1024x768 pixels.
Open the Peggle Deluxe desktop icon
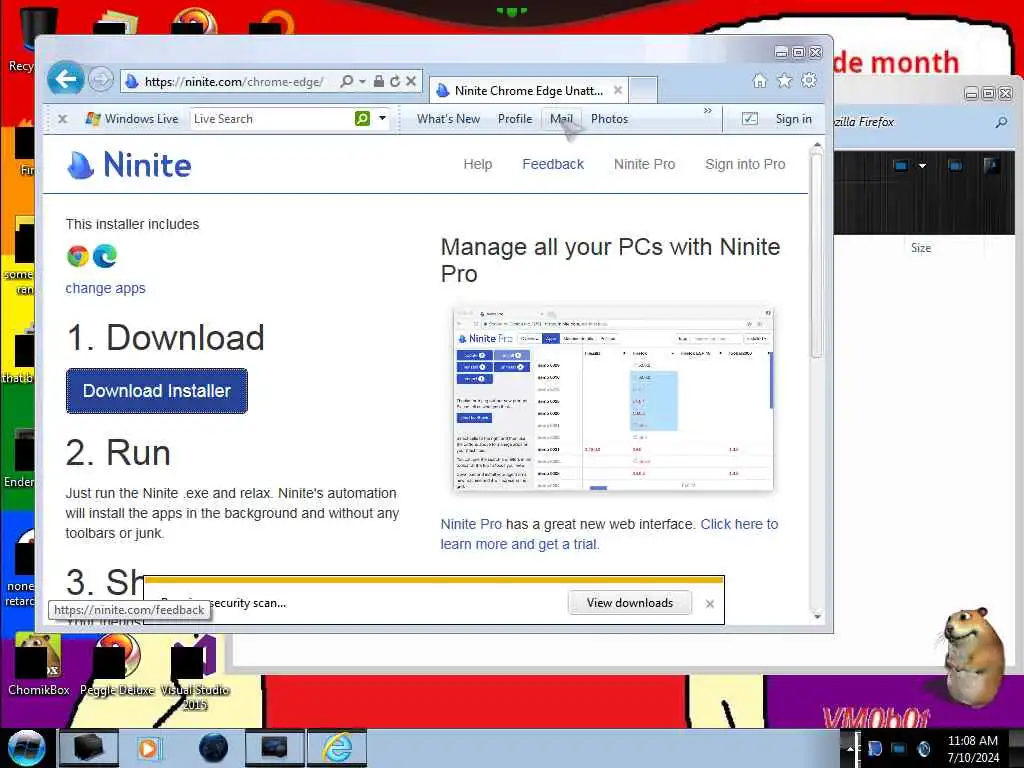pos(117,665)
